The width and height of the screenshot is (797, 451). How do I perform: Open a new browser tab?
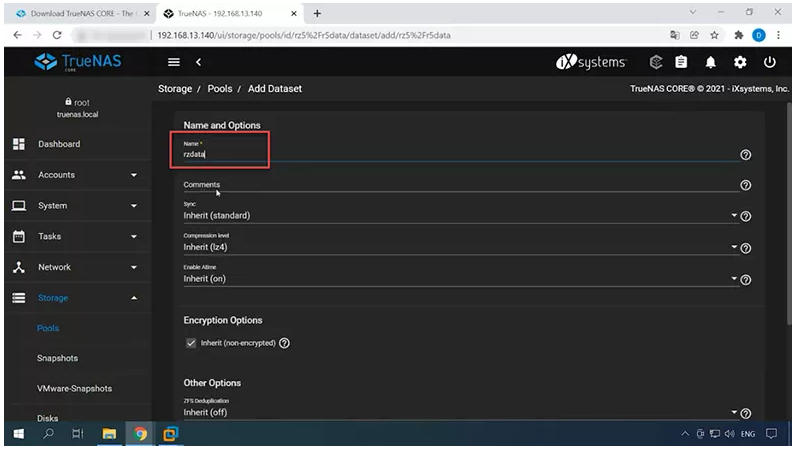coord(317,14)
